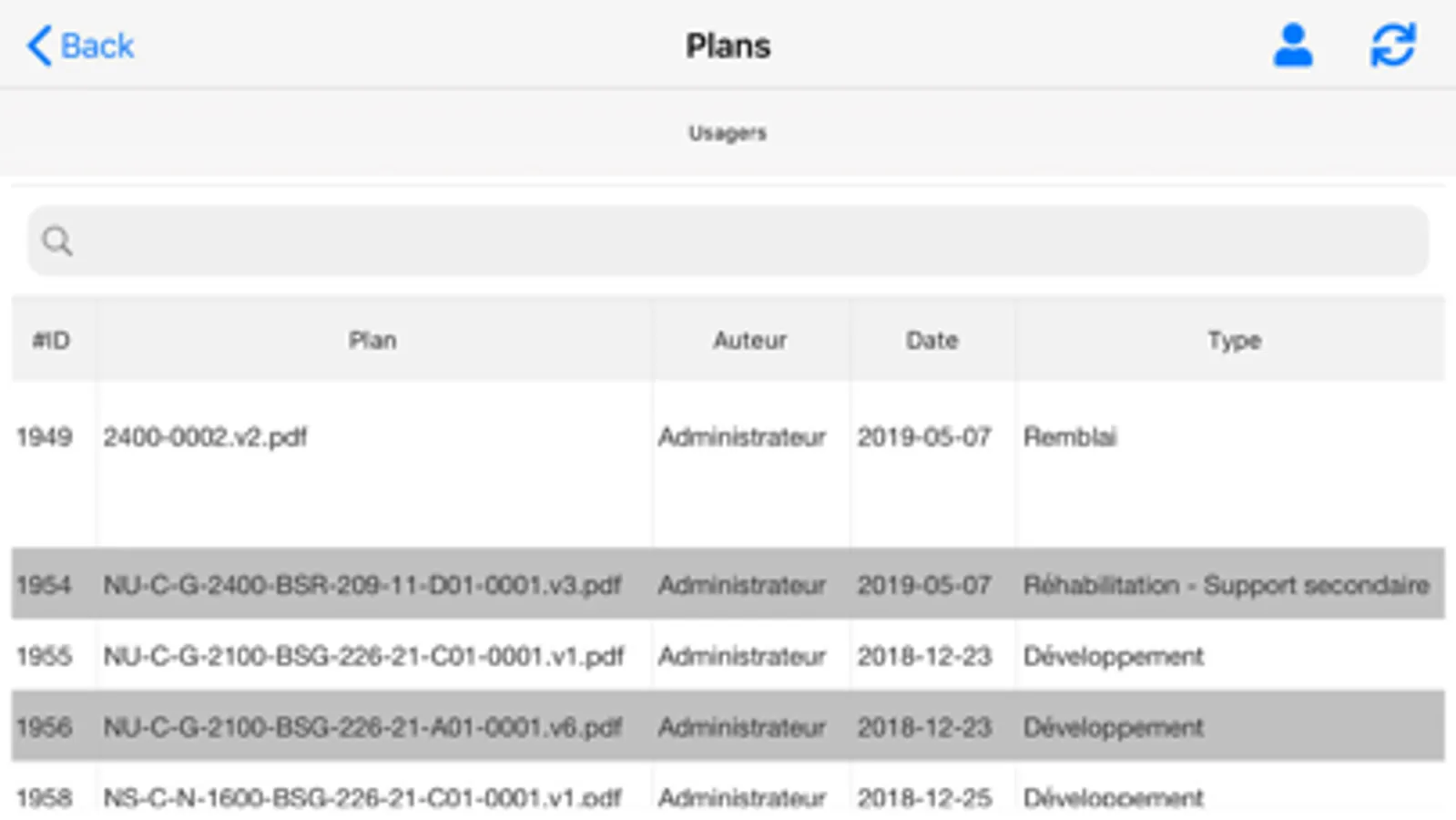The height and width of the screenshot is (820, 1456).
Task: Click the Type column header
Action: 1234,339
